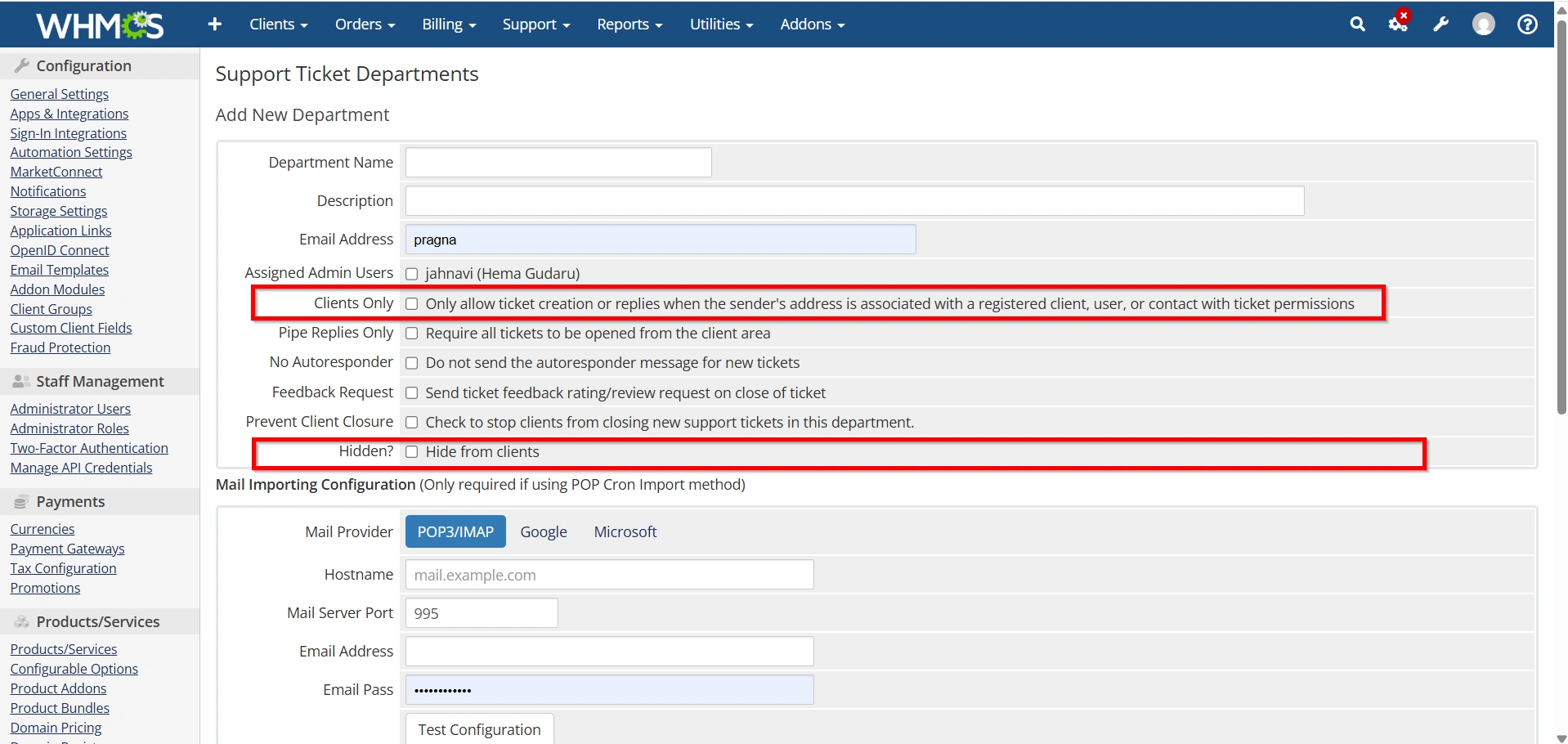Open the search magnifier icon
The width and height of the screenshot is (1568, 744).
coord(1358,25)
